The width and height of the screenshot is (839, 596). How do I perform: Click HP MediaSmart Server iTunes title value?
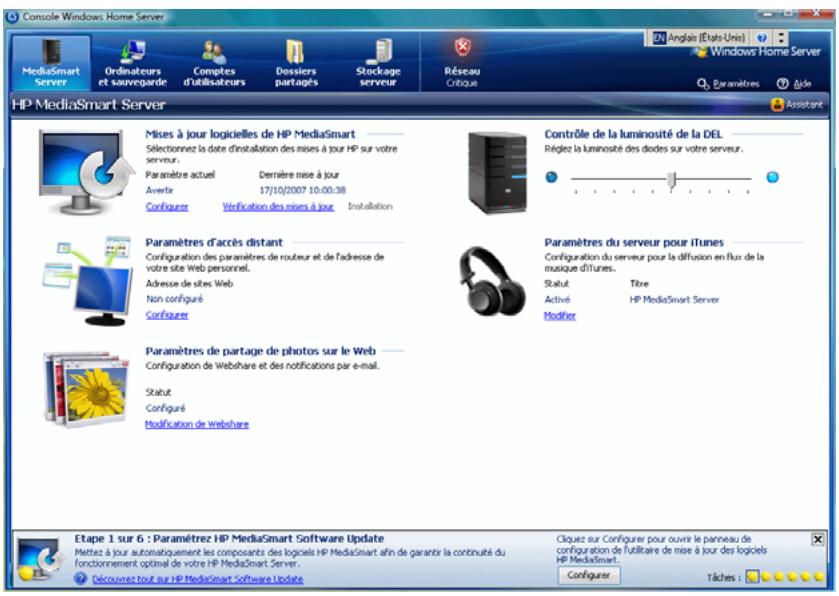(674, 300)
